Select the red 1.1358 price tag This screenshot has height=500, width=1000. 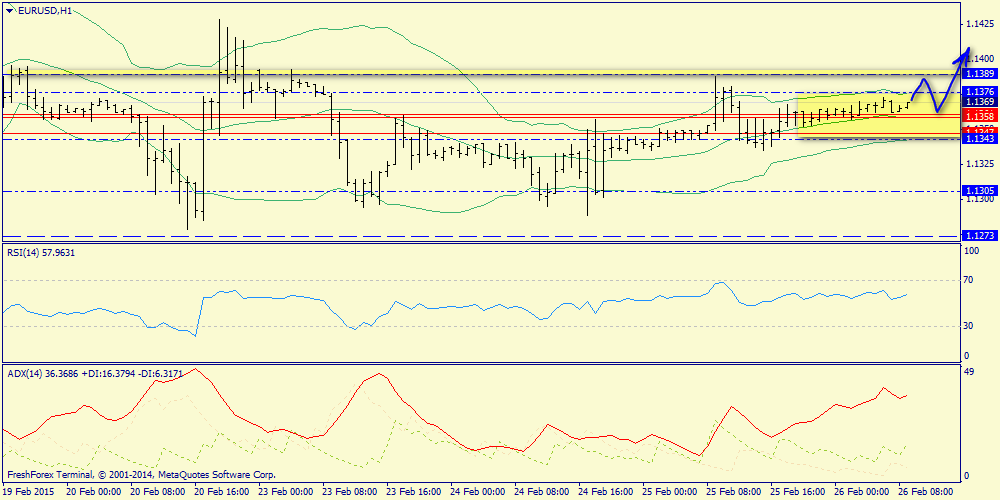[979, 117]
